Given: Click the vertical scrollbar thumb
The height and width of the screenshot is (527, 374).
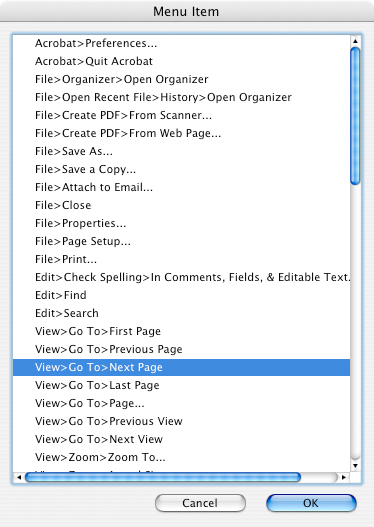Looking at the screenshot, I should [x=355, y=116].
